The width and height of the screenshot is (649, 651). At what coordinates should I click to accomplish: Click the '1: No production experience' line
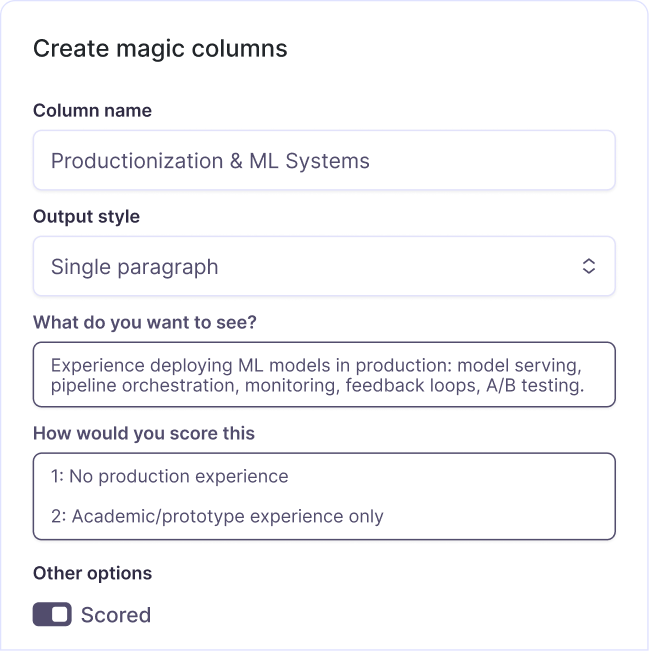(169, 476)
